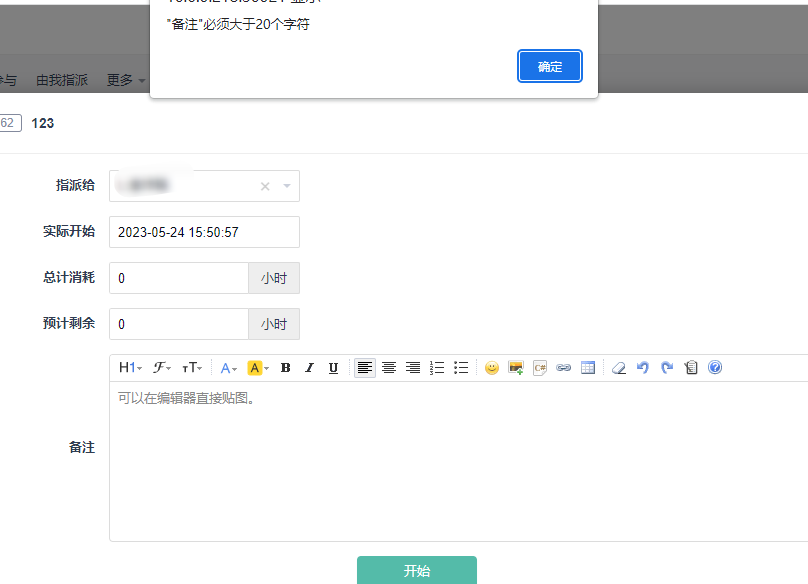Open the font family dropdown in editor toolbar

tap(161, 368)
